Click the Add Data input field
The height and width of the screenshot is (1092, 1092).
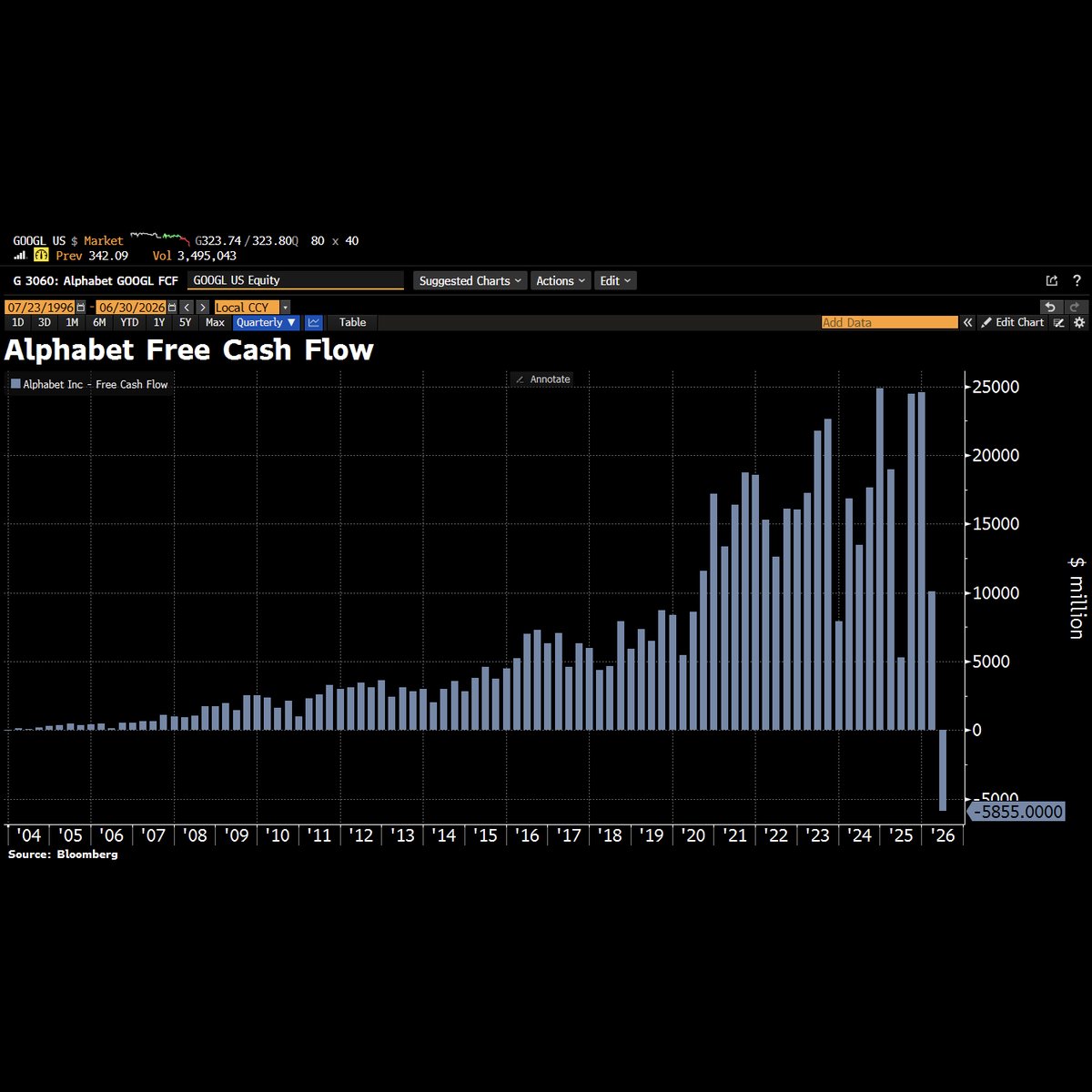pos(889,322)
